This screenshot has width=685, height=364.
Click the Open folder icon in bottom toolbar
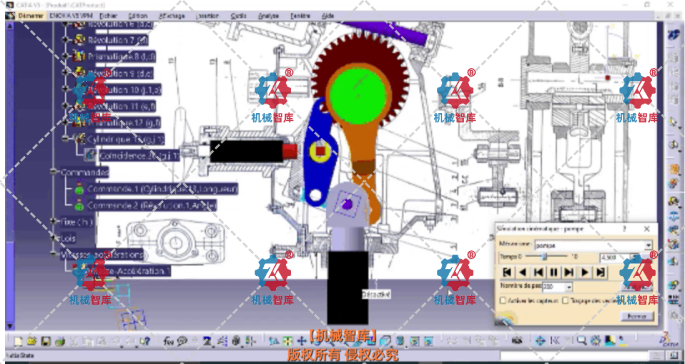31,341
